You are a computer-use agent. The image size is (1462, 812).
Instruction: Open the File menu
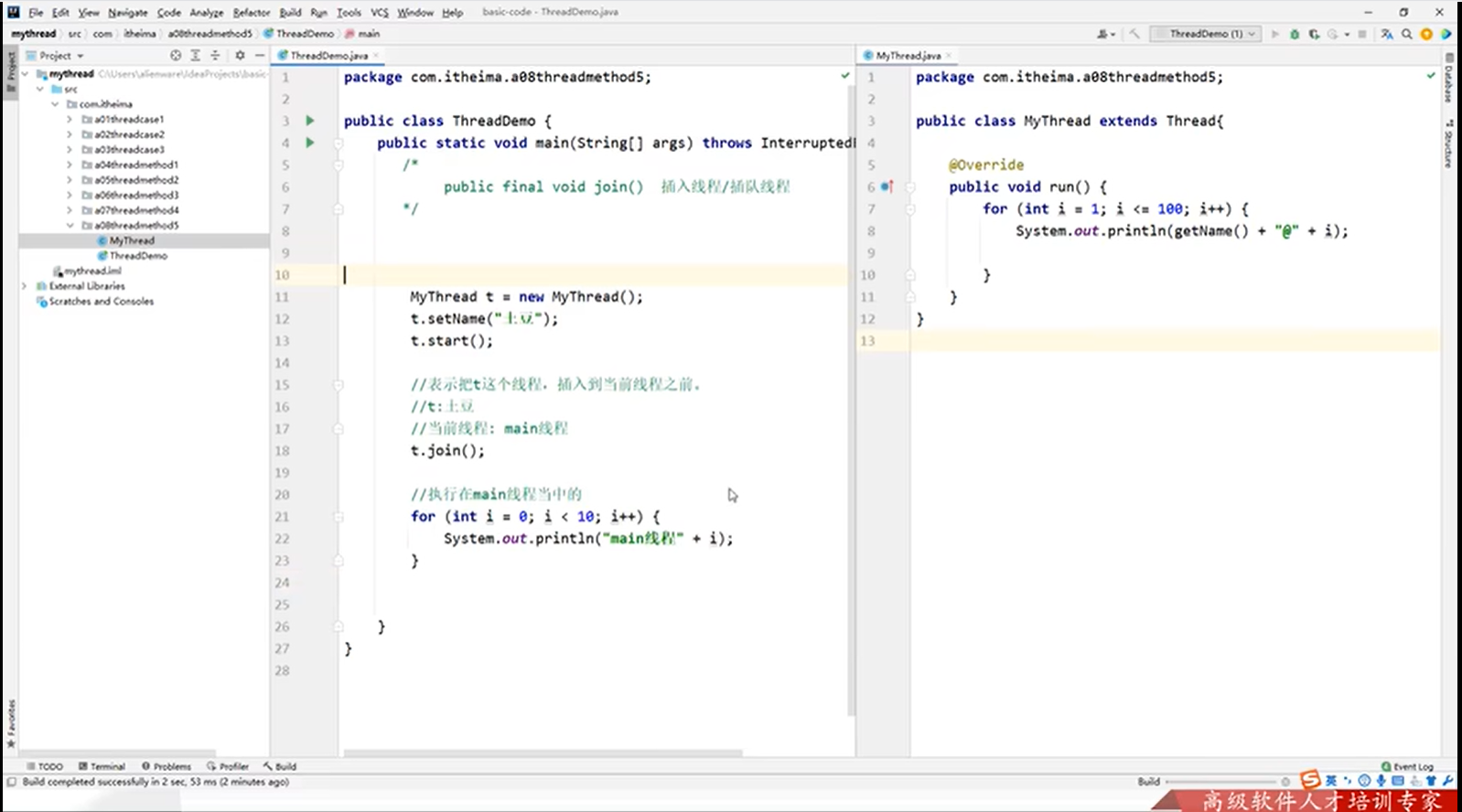[36, 13]
